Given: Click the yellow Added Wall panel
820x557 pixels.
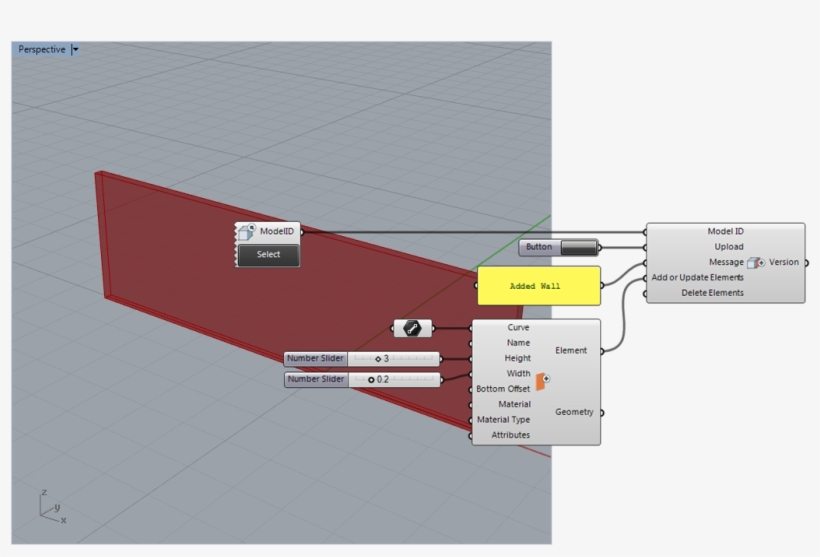Looking at the screenshot, I should click(538, 286).
